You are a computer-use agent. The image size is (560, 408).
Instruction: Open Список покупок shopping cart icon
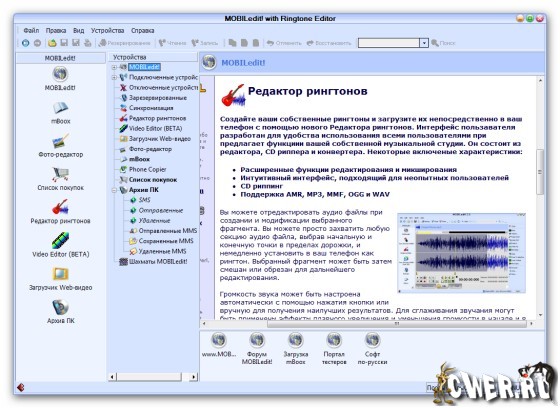point(60,174)
